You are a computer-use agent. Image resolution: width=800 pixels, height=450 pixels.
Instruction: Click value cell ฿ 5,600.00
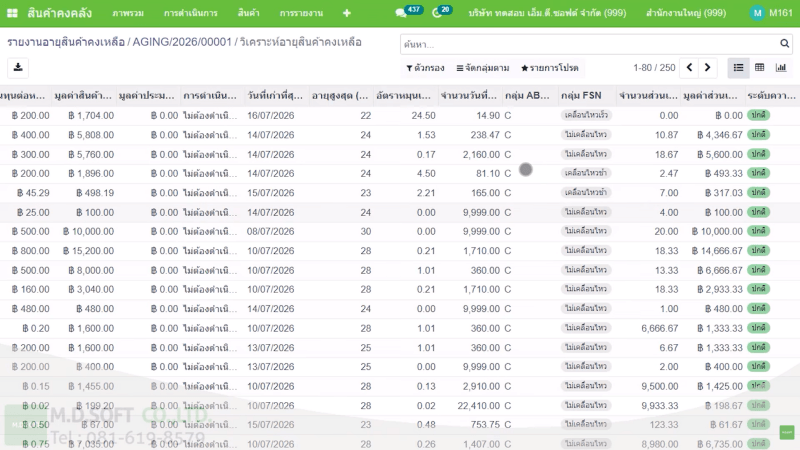click(720, 155)
